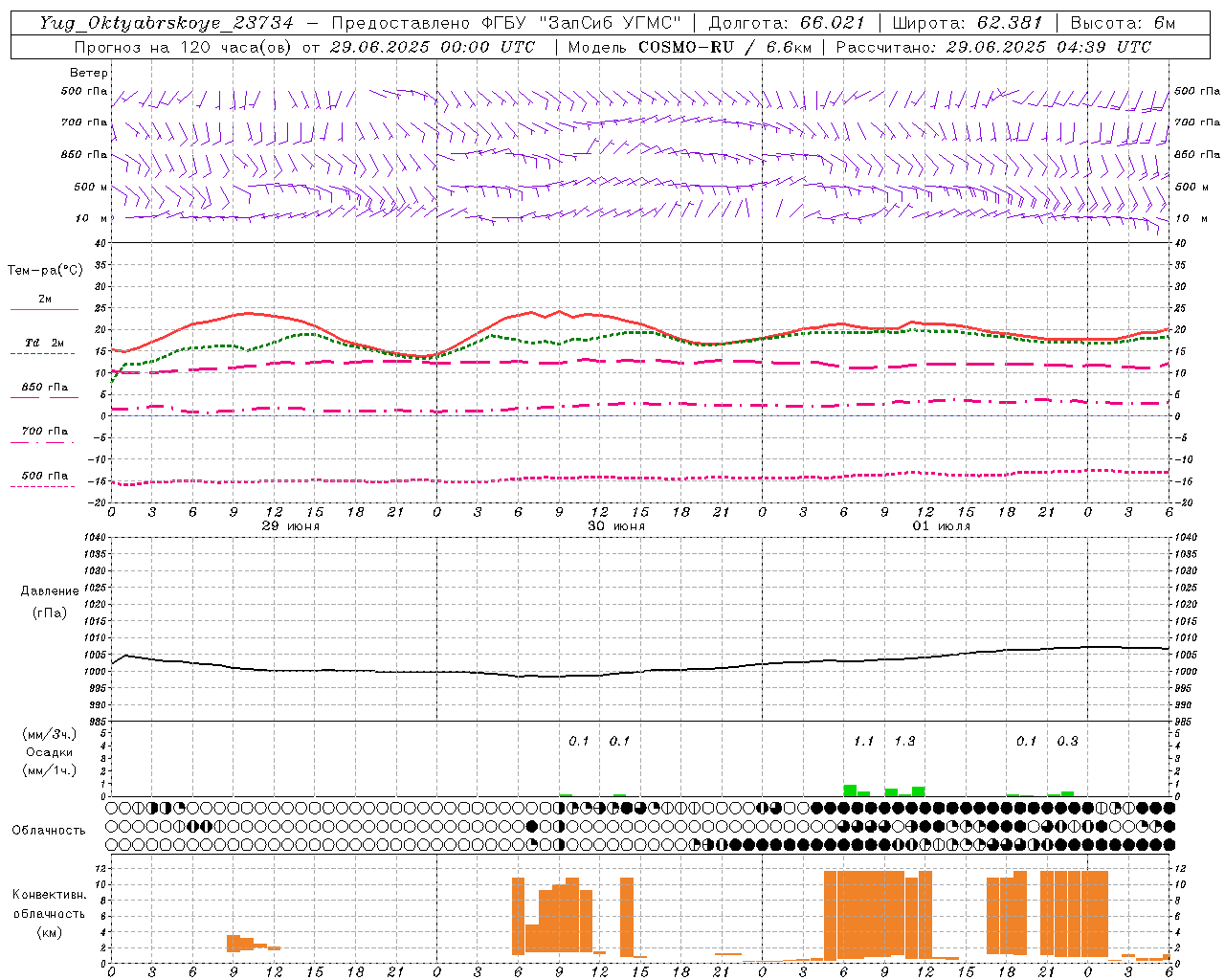Select the date label "29 июня"
Image resolution: width=1225 pixels, height=980 pixels.
tap(291, 526)
